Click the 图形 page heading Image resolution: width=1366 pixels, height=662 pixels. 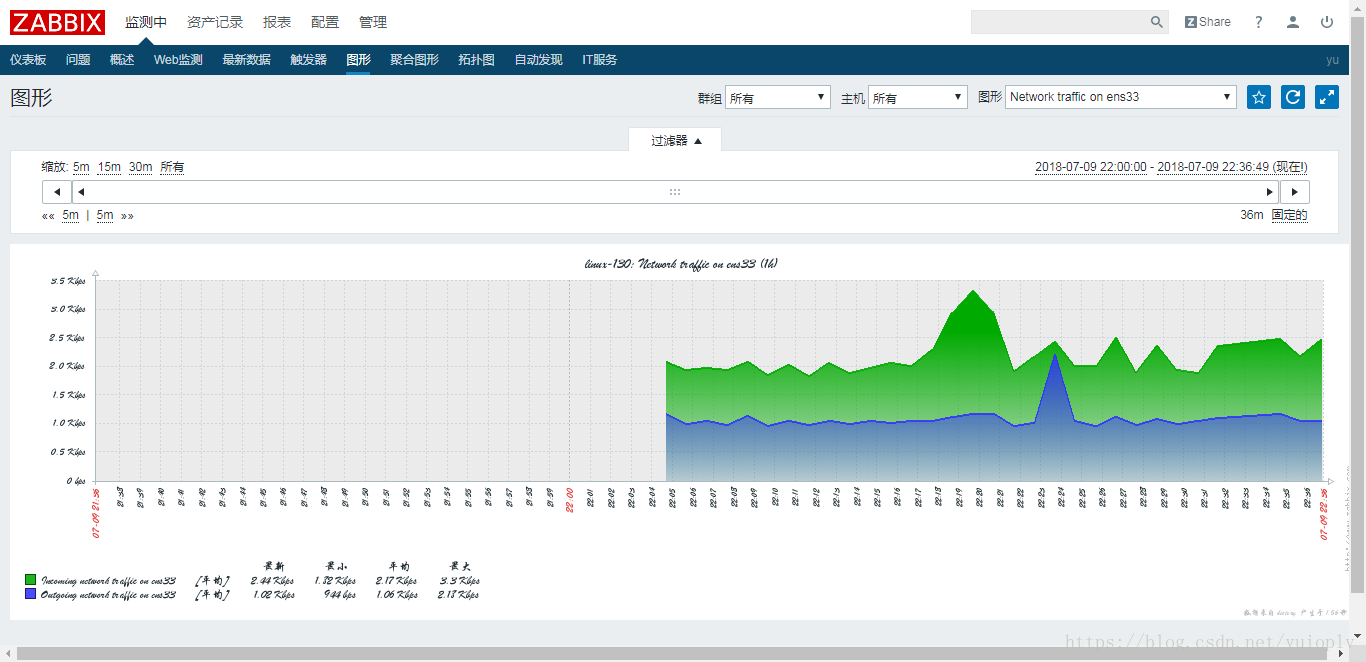pyautogui.click(x=31, y=97)
